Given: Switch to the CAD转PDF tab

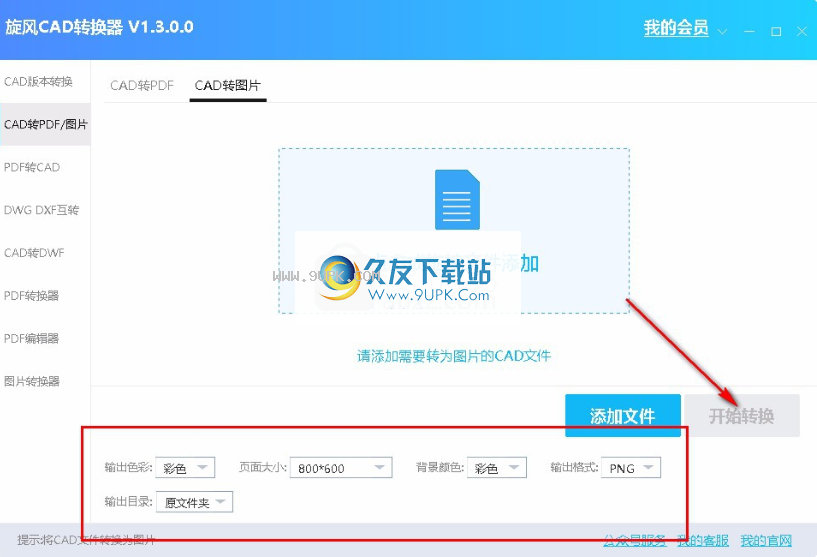Looking at the screenshot, I should pos(142,85).
